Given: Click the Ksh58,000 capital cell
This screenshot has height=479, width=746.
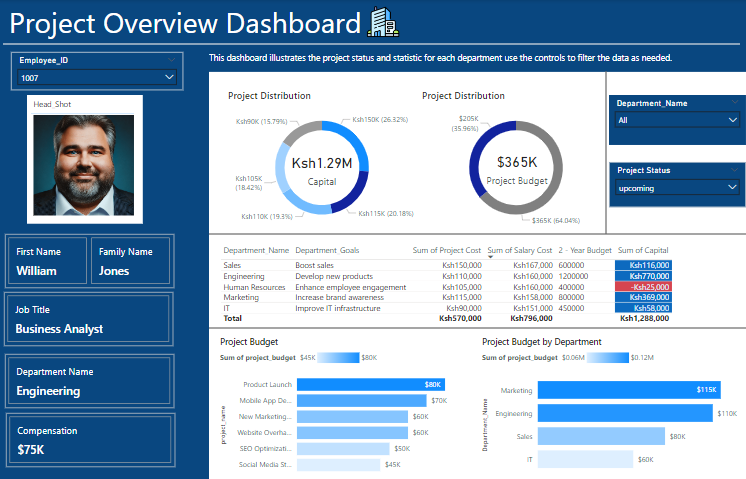Looking at the screenshot, I should click(643, 308).
